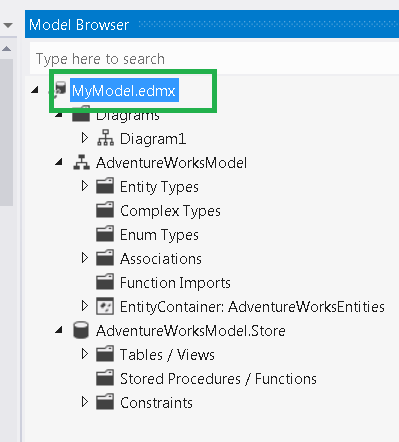This screenshot has width=399, height=442.
Task: Click the Tables / Views folder icon
Action: pos(105,354)
